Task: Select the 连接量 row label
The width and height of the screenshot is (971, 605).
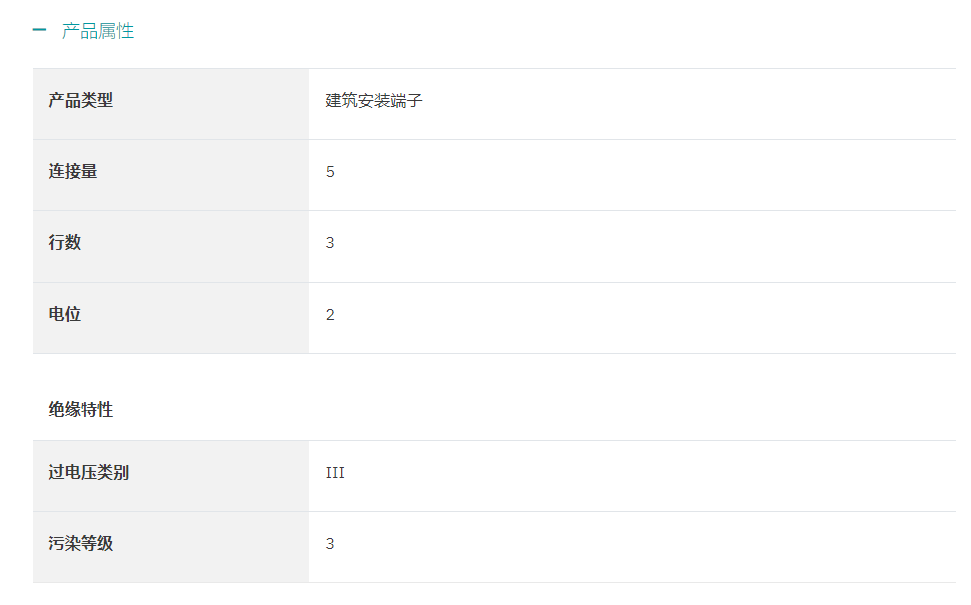Action: click(x=171, y=175)
